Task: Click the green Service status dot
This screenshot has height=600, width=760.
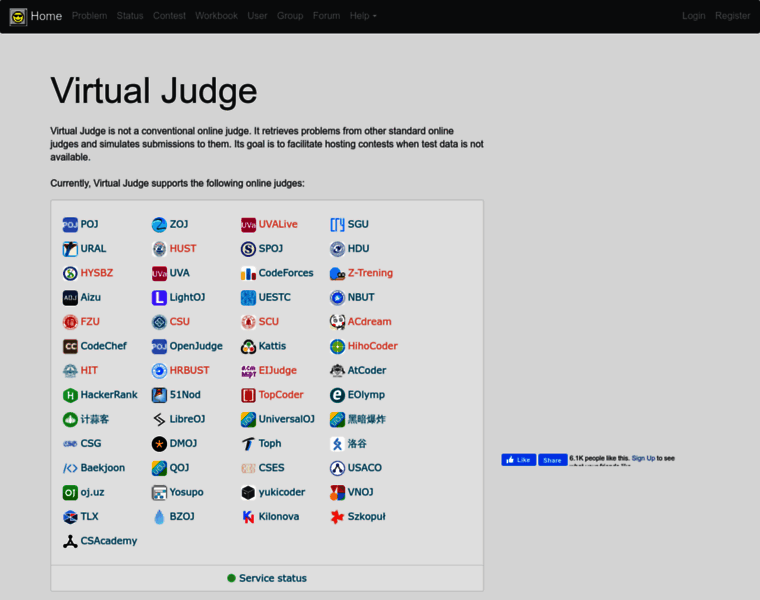Action: pos(231,578)
